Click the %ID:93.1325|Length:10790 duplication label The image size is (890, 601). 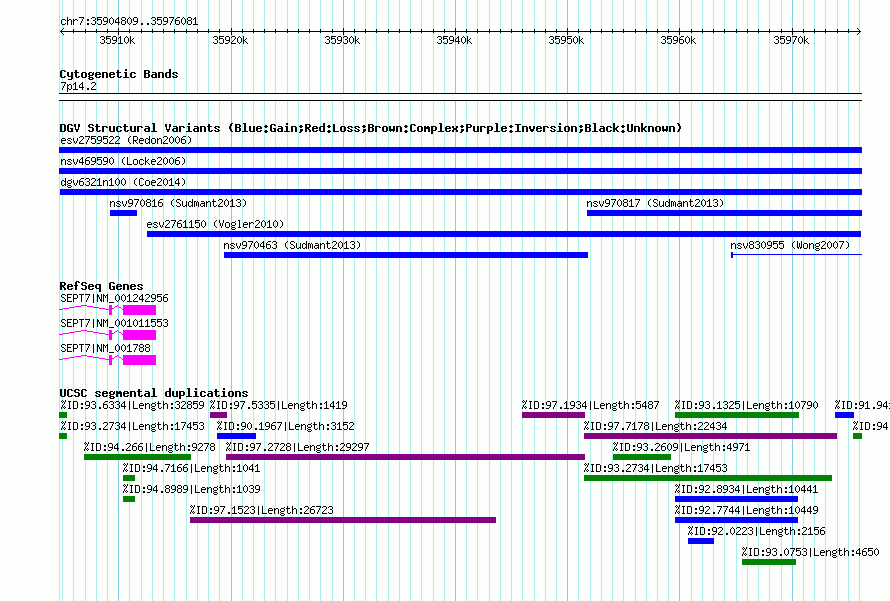pos(746,405)
